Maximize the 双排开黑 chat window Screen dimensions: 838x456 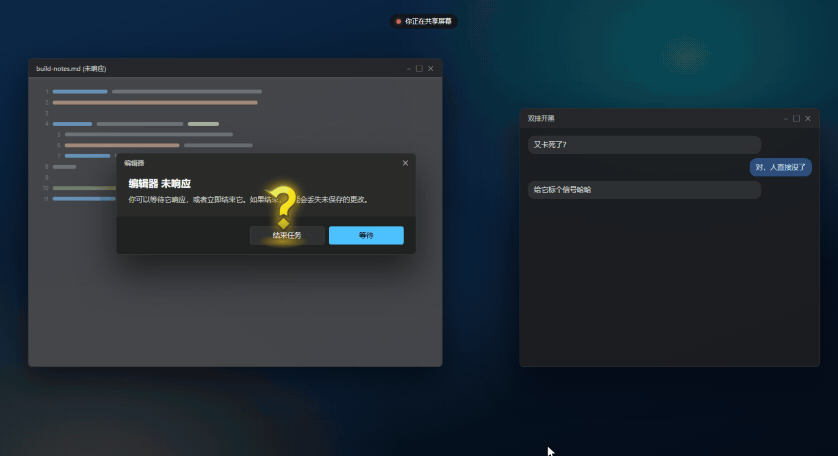point(796,119)
